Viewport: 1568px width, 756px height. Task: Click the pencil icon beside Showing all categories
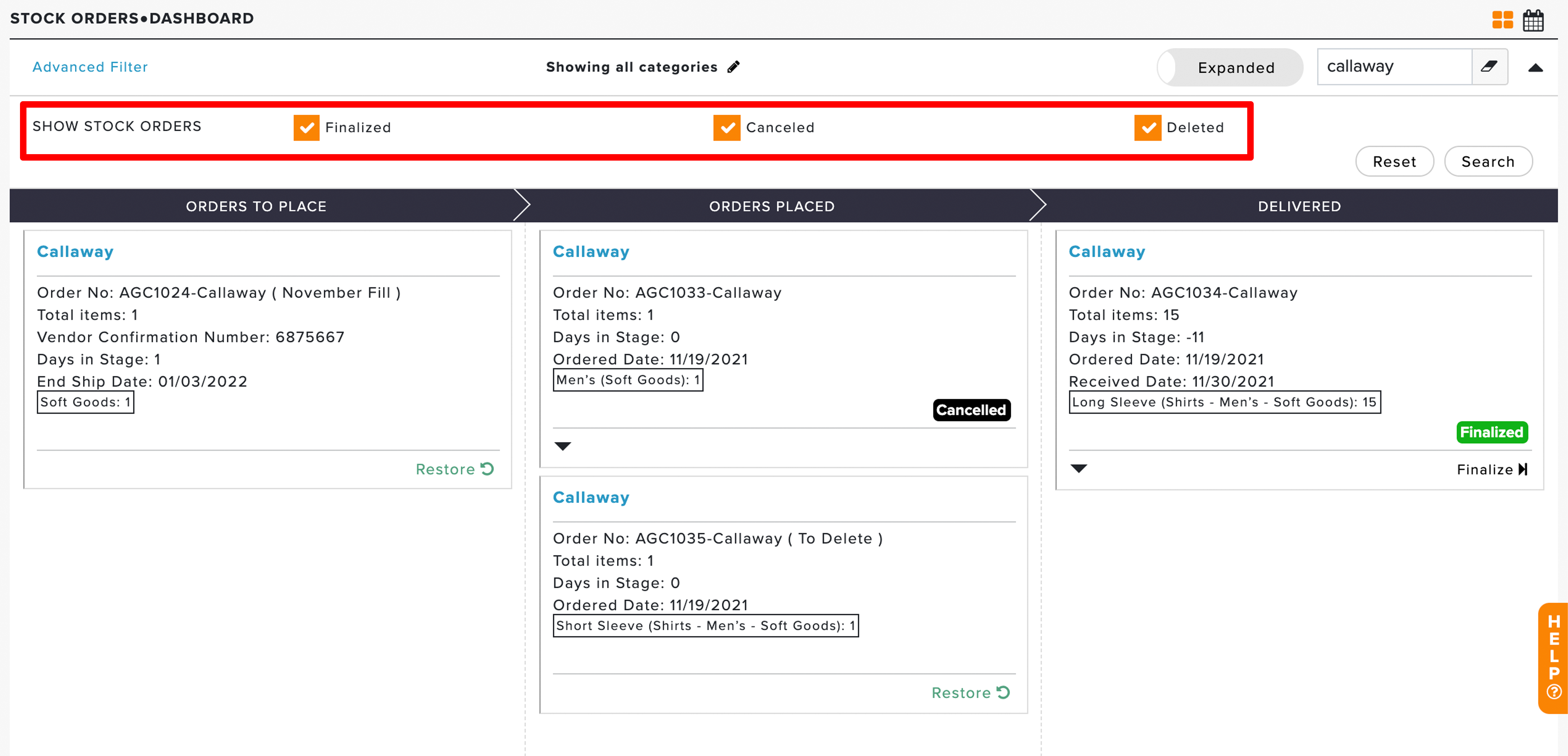pos(734,67)
